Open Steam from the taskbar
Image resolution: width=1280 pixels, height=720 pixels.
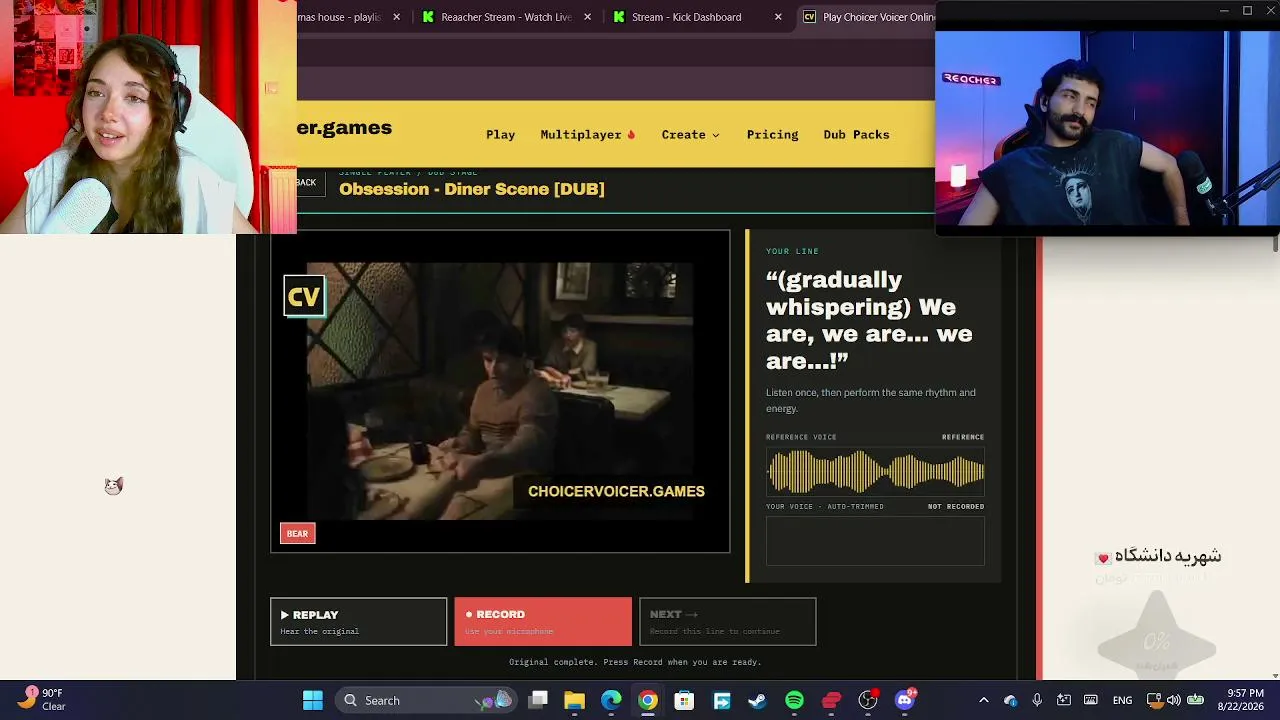coord(757,701)
